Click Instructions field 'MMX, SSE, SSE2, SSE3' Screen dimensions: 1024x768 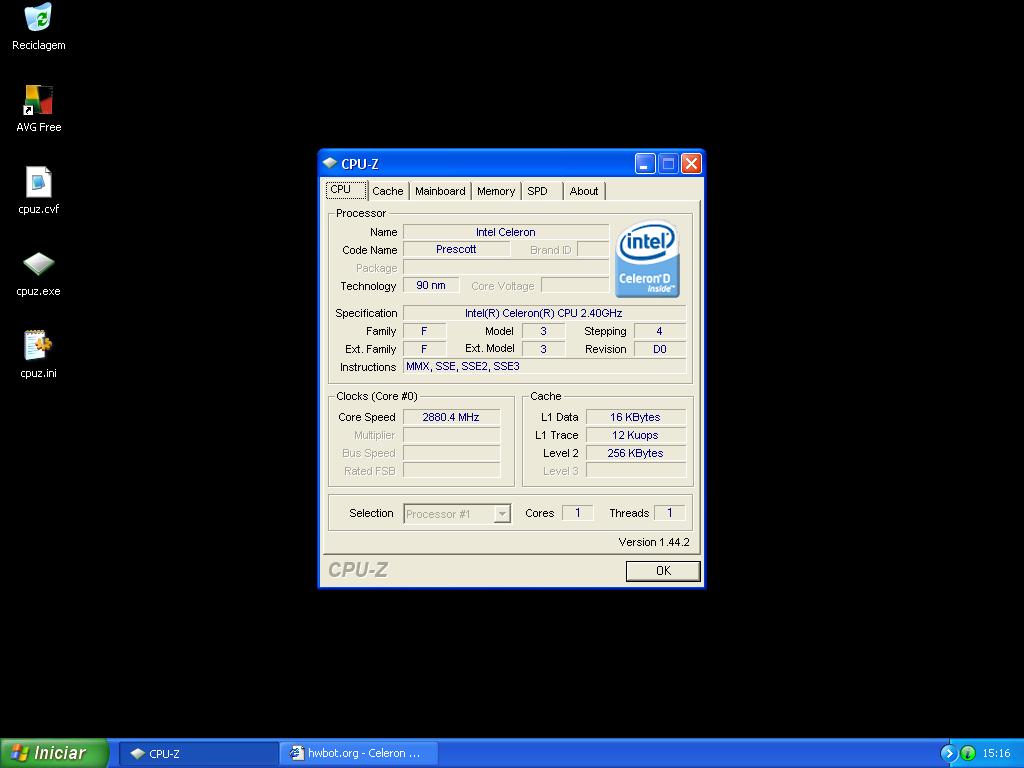544,366
